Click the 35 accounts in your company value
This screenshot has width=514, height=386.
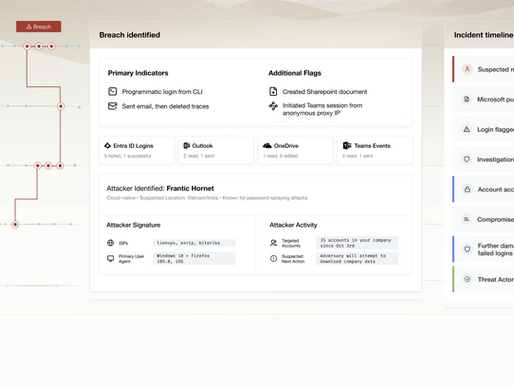[357, 243]
